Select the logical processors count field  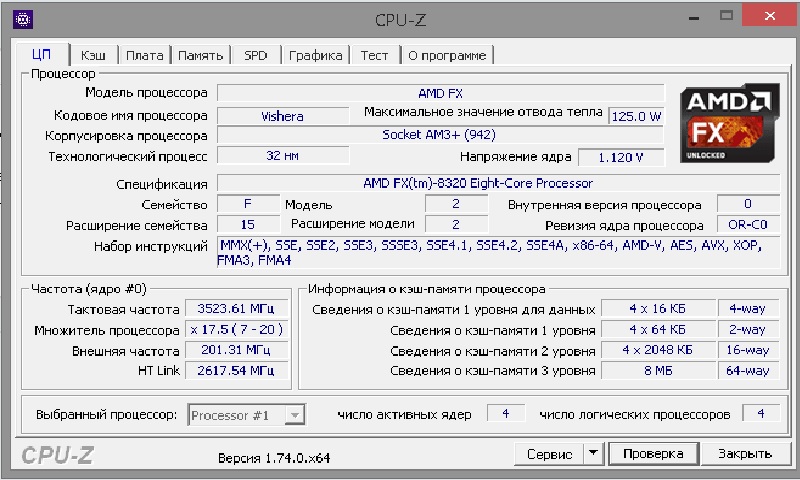click(x=761, y=414)
